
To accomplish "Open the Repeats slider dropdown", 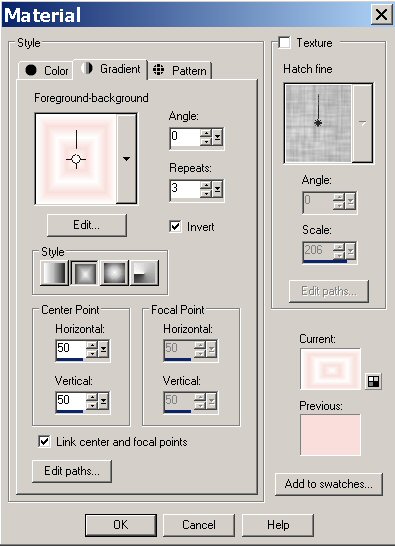I will pyautogui.click(x=217, y=190).
